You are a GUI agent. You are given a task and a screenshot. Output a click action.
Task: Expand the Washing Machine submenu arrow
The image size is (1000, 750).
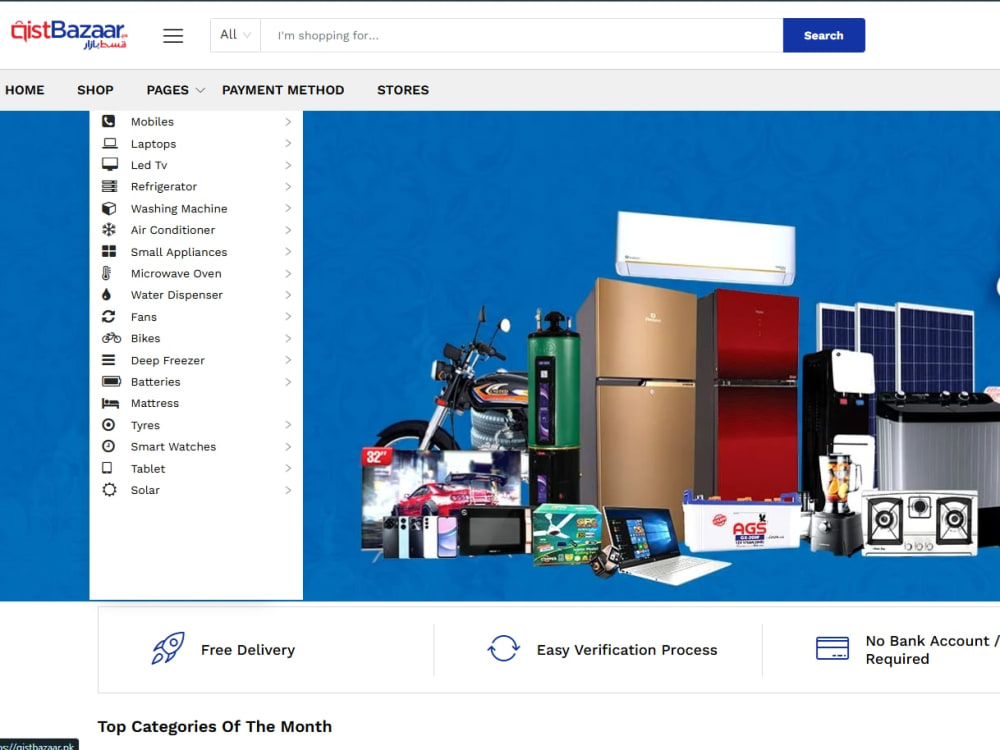click(x=288, y=209)
